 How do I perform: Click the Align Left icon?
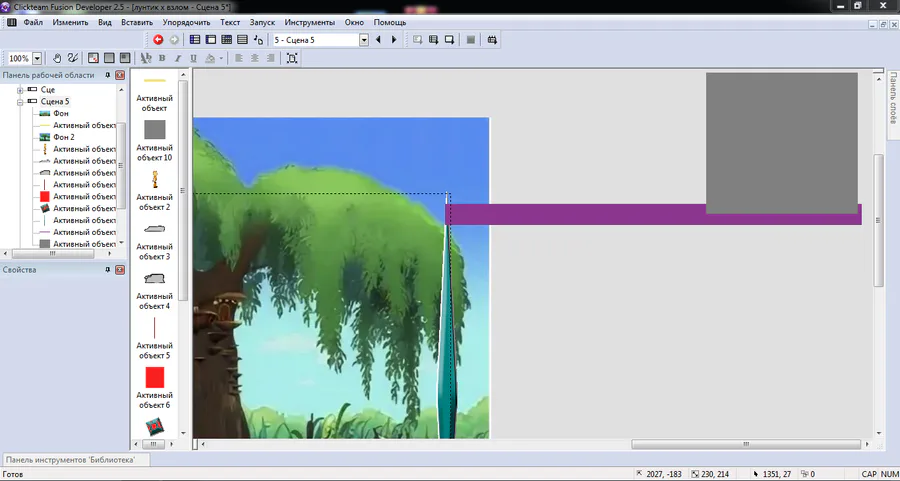(x=239, y=58)
